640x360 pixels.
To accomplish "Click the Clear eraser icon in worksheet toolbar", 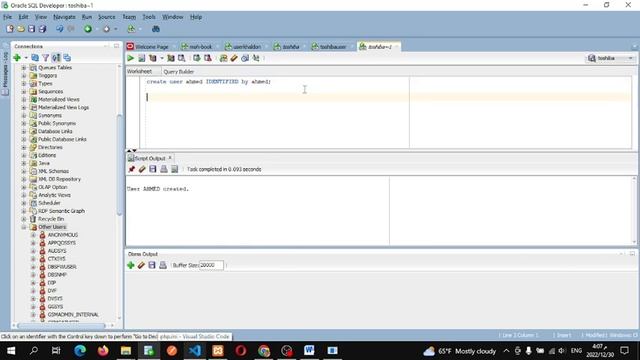I will [x=234, y=58].
